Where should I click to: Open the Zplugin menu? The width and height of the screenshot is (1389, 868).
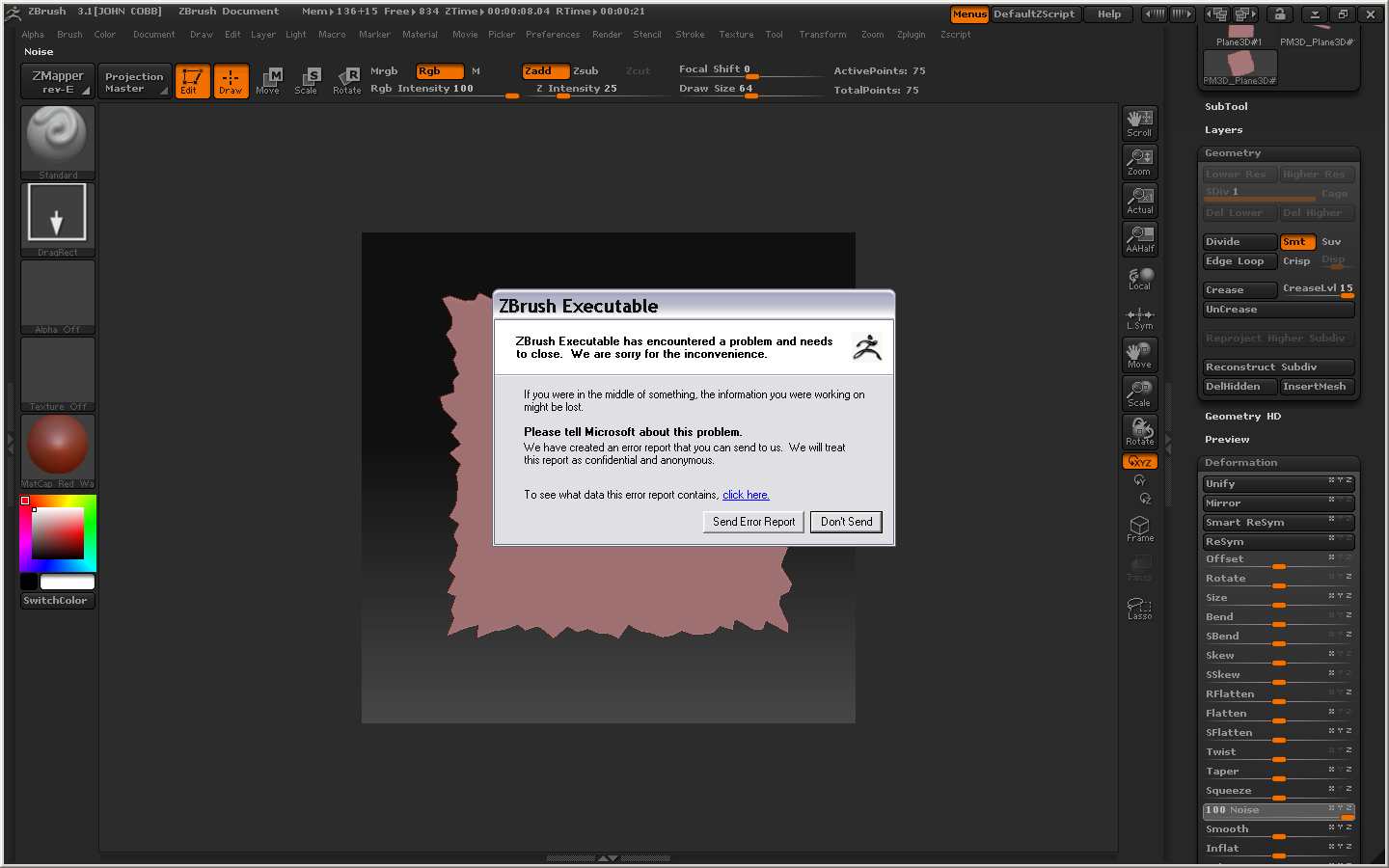click(x=911, y=35)
